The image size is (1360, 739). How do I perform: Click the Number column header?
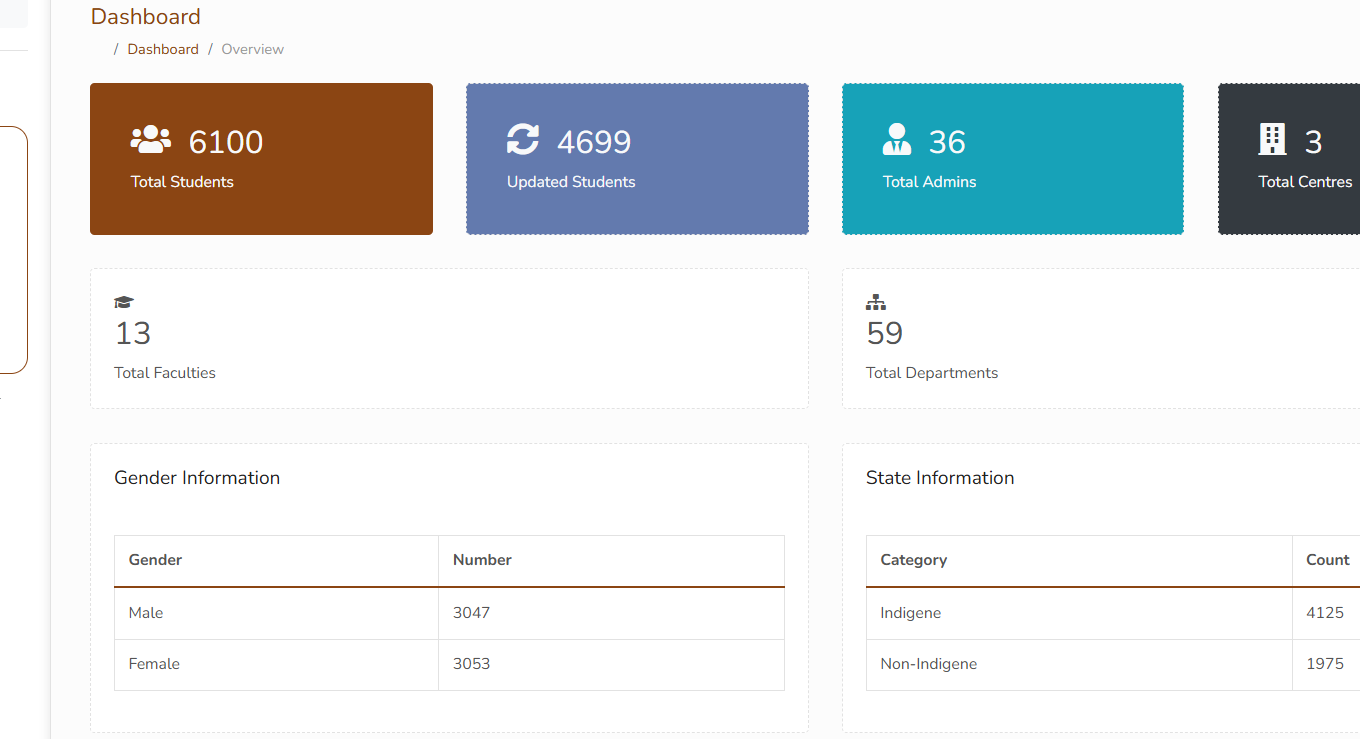(482, 560)
